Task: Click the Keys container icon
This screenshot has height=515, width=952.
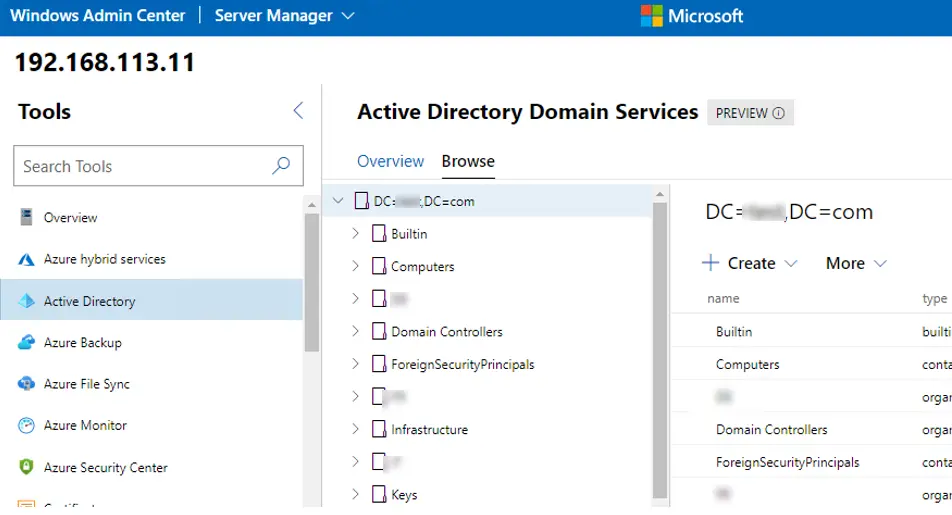Action: pos(379,494)
